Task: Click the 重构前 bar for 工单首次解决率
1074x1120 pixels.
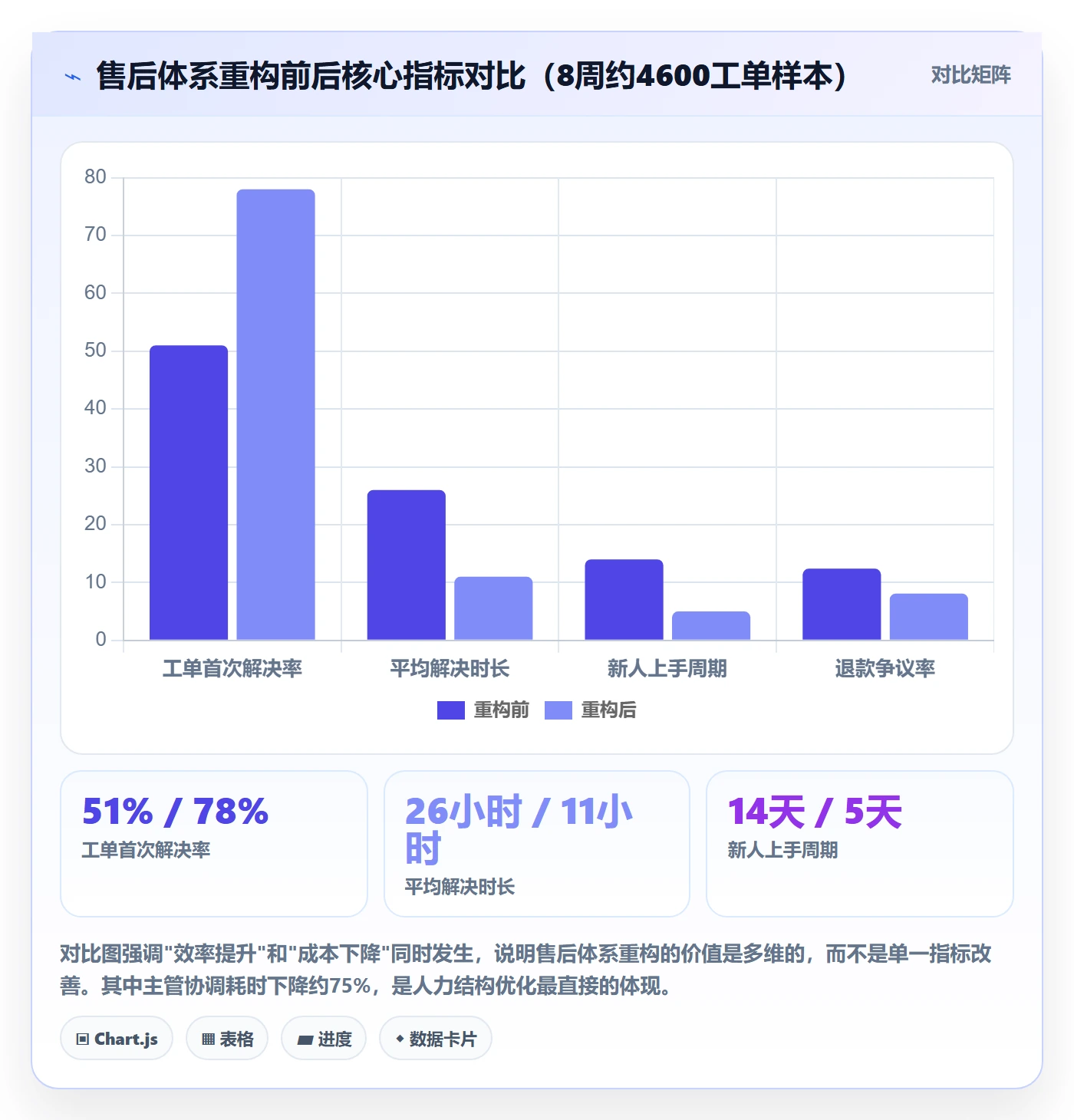Action: (189, 492)
